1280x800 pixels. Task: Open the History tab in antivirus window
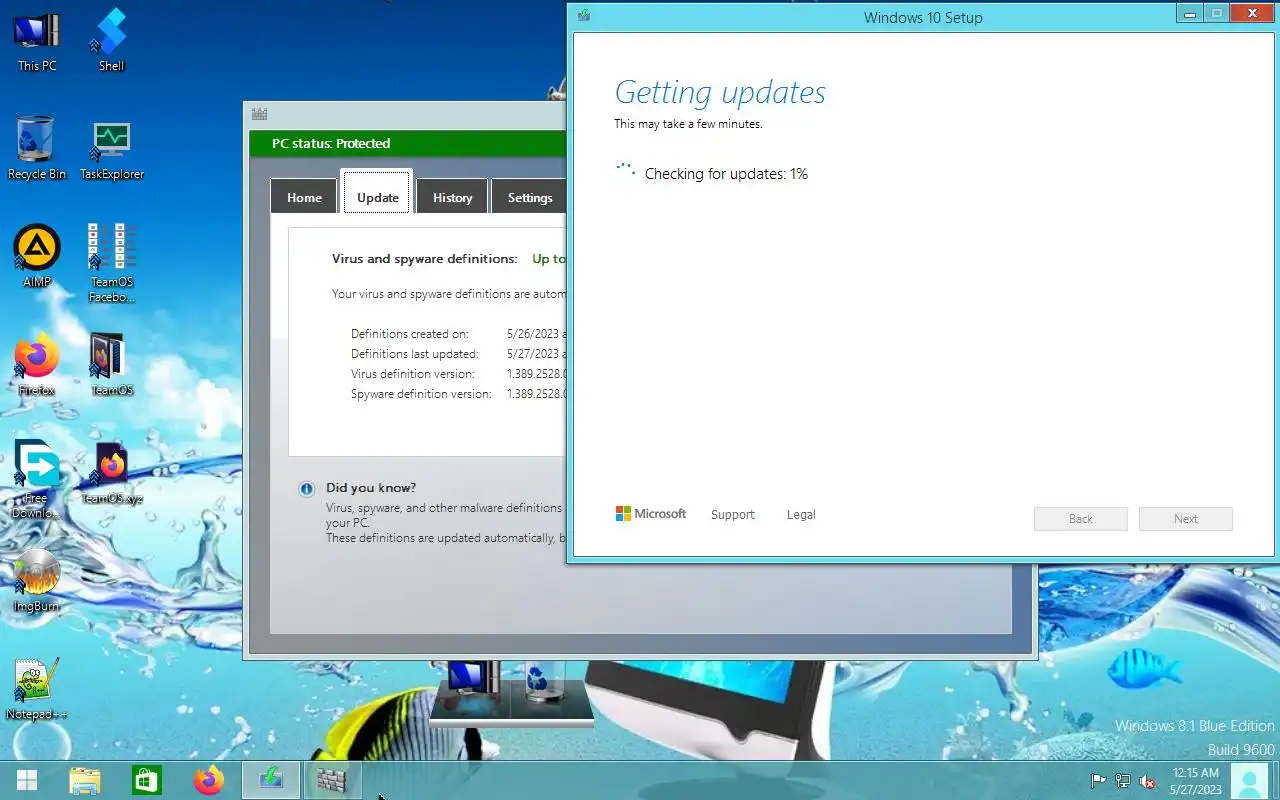(452, 197)
